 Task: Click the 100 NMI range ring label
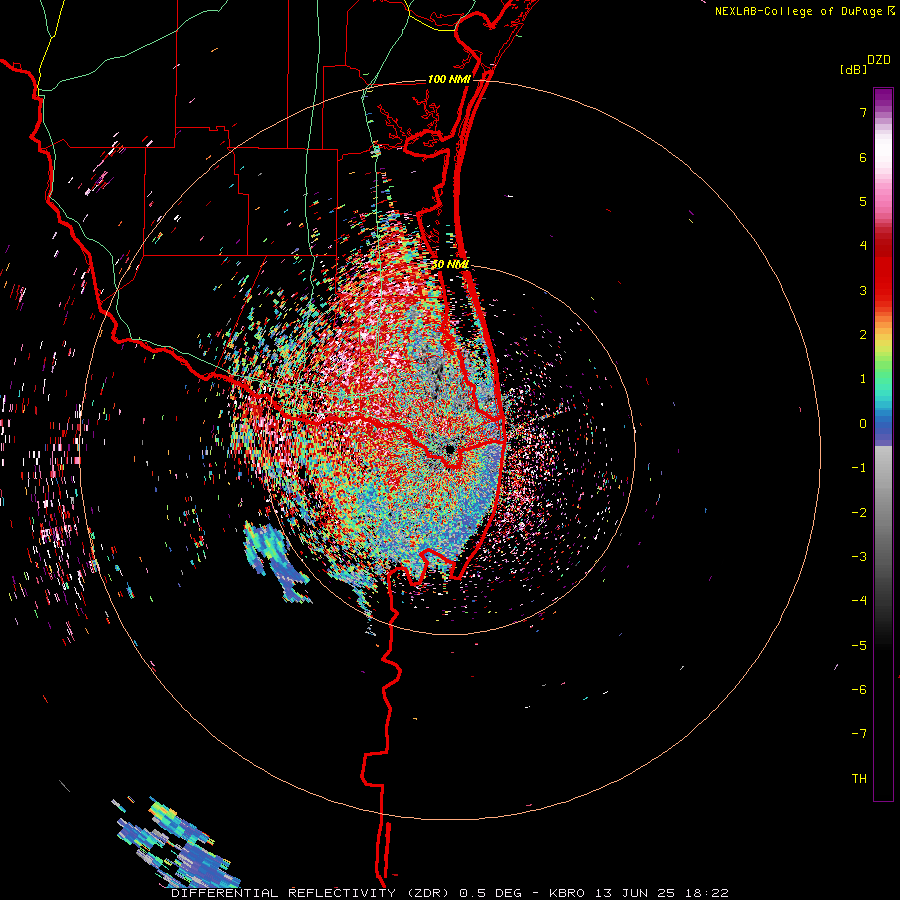click(449, 79)
